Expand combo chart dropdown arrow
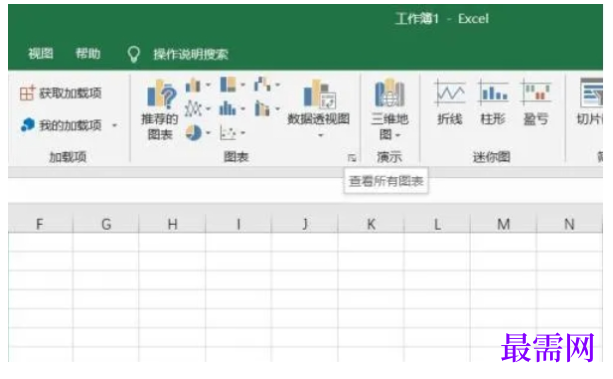613x379 pixels. tap(277, 109)
